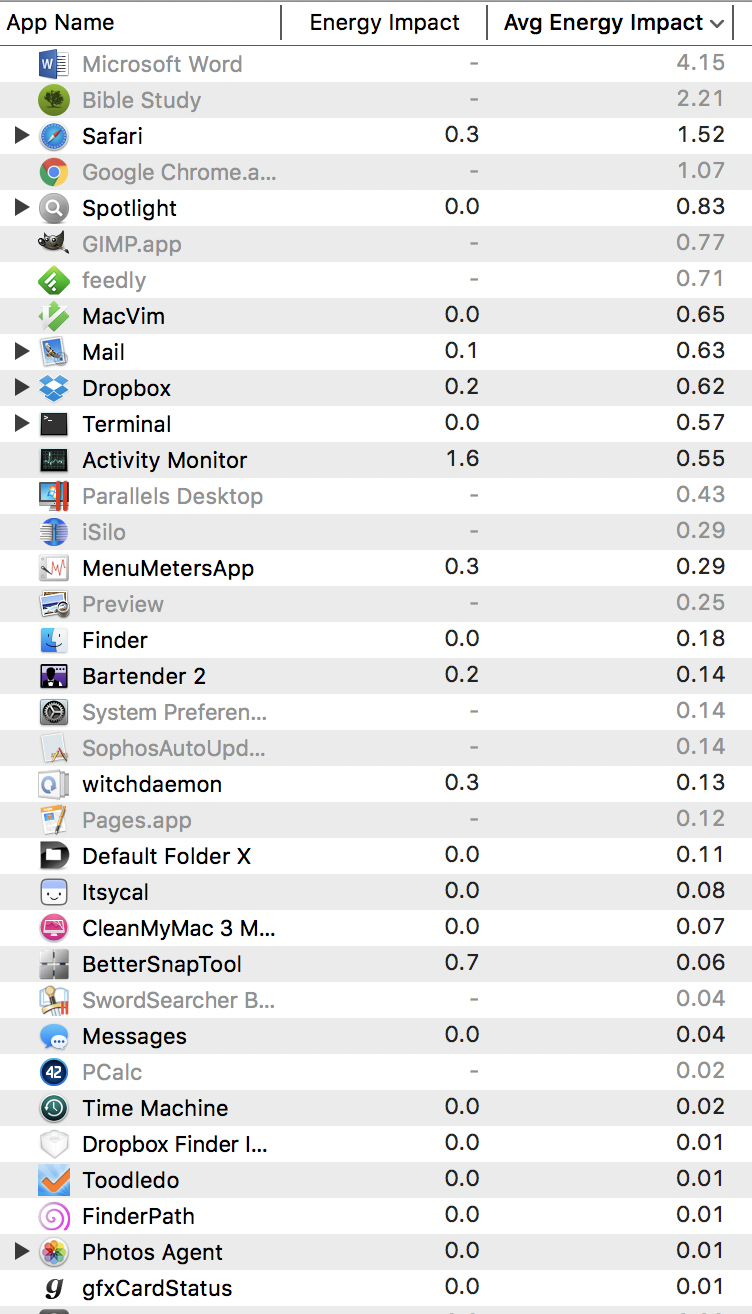Click the MenuMetersApp 0.3 energy value

[462, 567]
